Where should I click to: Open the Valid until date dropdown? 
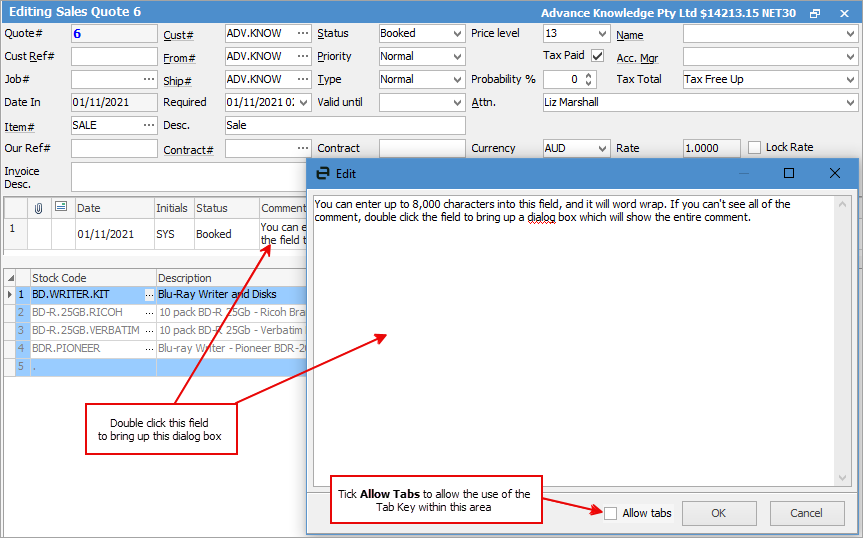tap(457, 103)
